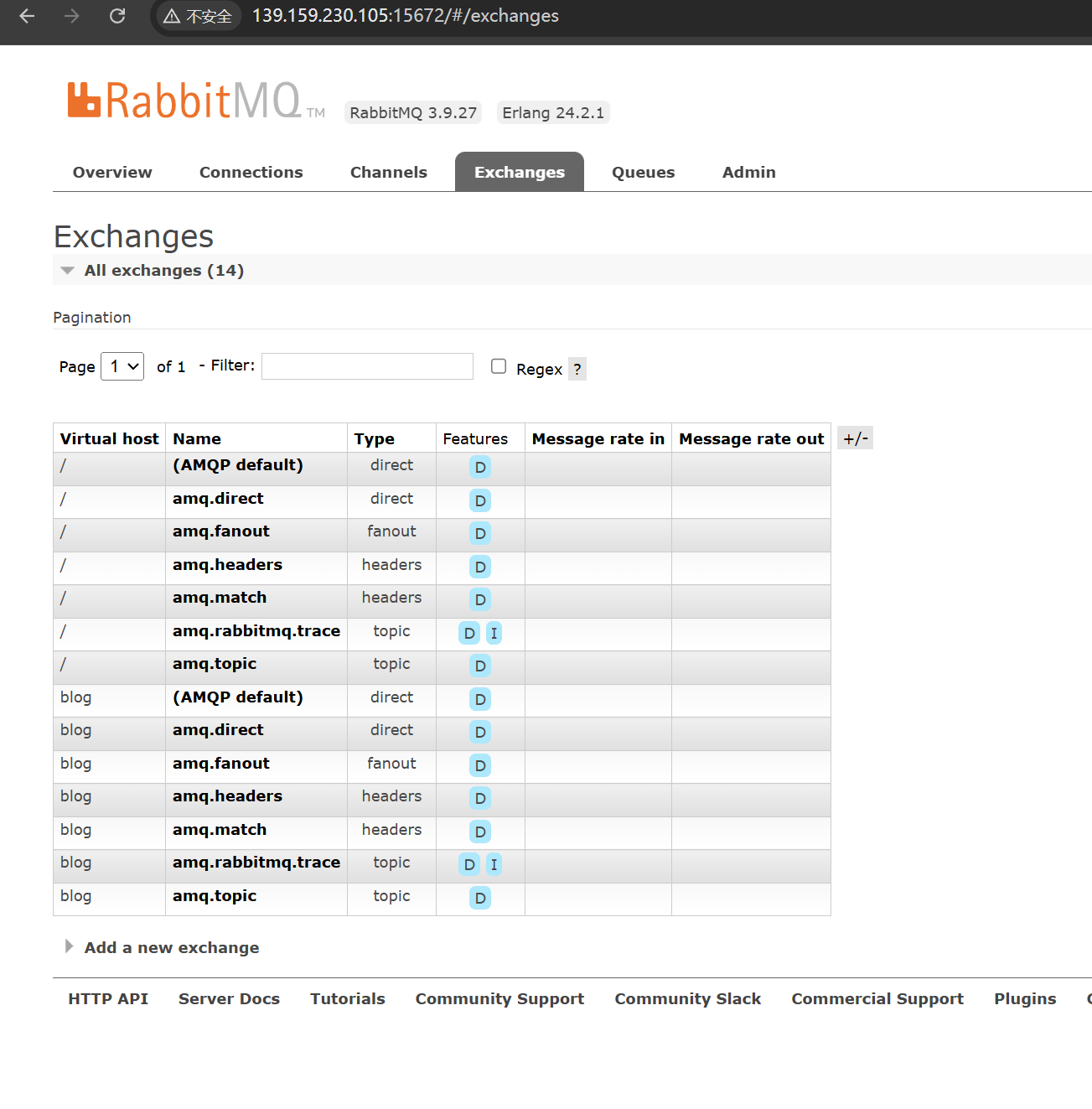
Task: Reload the page with the refresh icon
Action: click(117, 16)
